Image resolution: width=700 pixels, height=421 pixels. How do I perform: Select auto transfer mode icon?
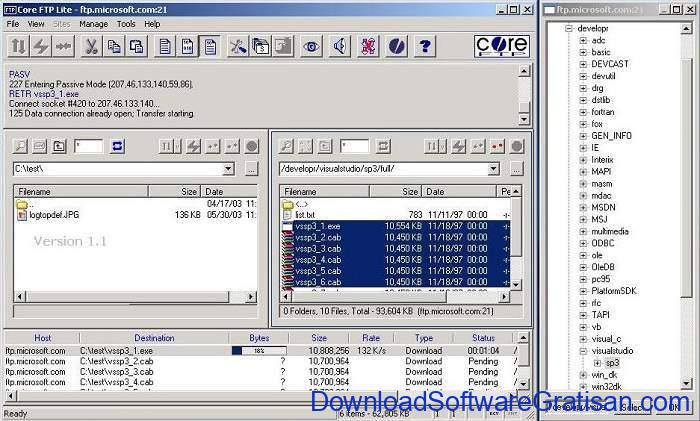tap(210, 46)
